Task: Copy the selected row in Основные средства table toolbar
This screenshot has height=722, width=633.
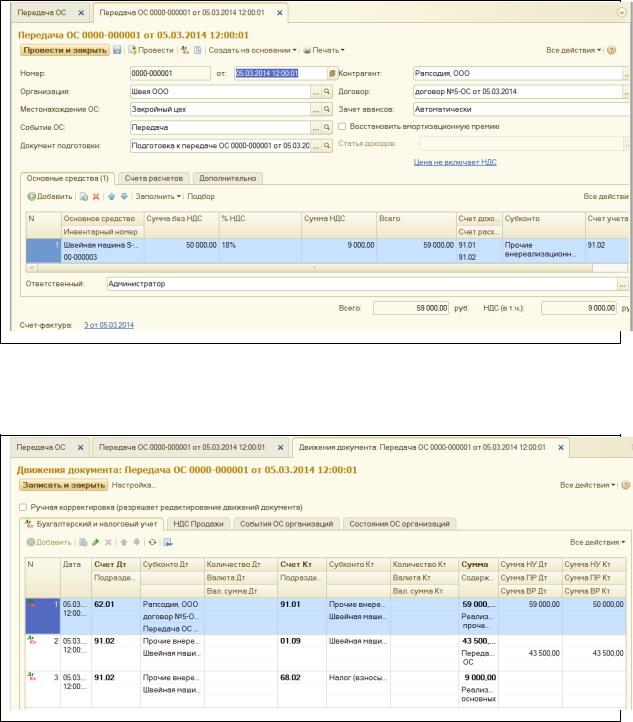Action: pyautogui.click(x=84, y=197)
